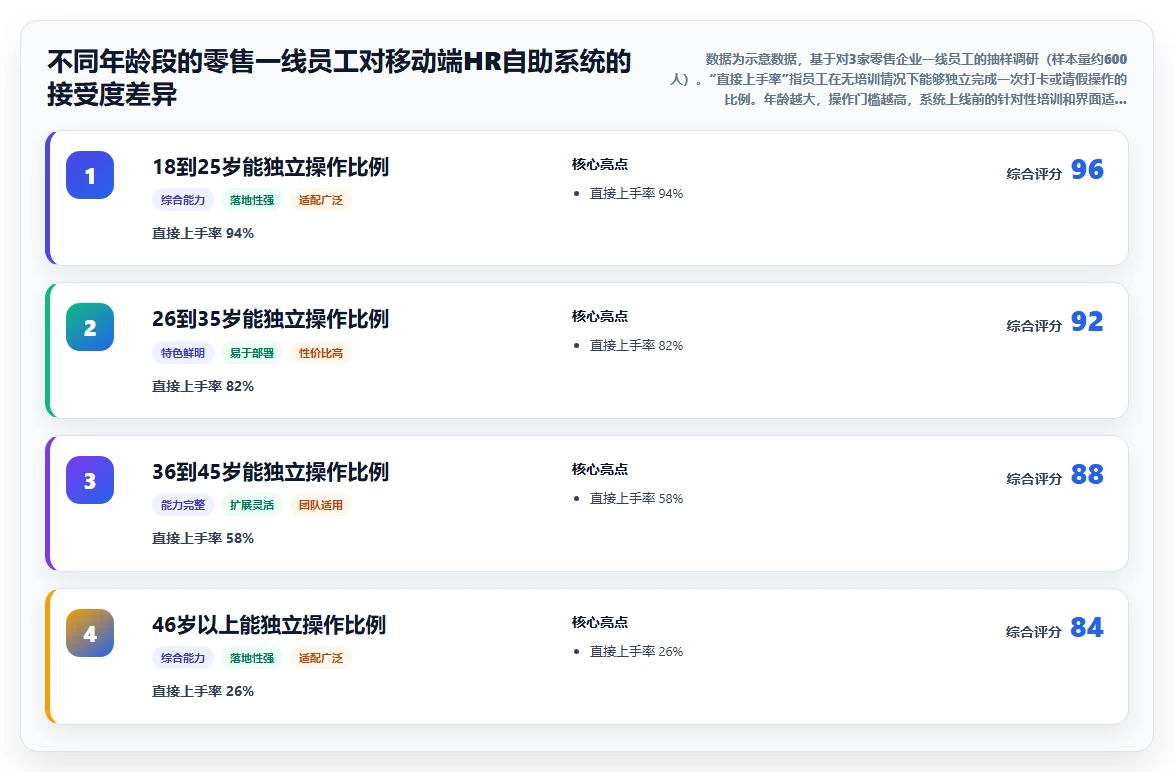Click the rank 2 number badge
This screenshot has width=1174, height=772.
point(90,327)
